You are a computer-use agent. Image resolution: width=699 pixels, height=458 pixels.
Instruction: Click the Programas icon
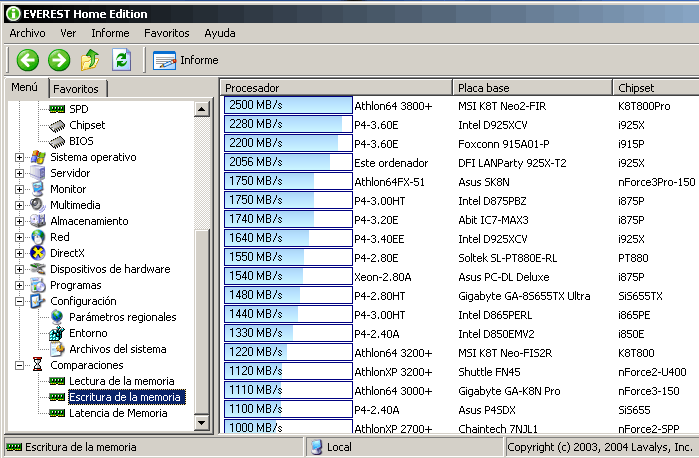(x=38, y=285)
